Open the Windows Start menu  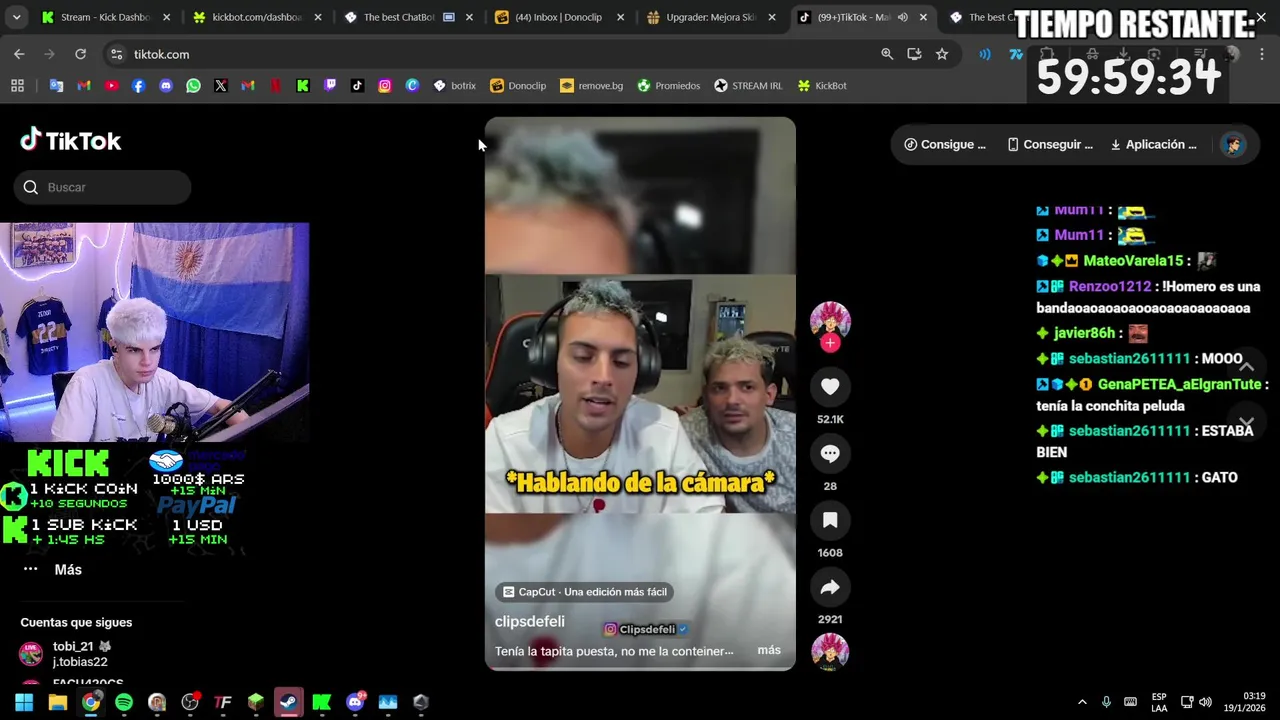click(24, 702)
